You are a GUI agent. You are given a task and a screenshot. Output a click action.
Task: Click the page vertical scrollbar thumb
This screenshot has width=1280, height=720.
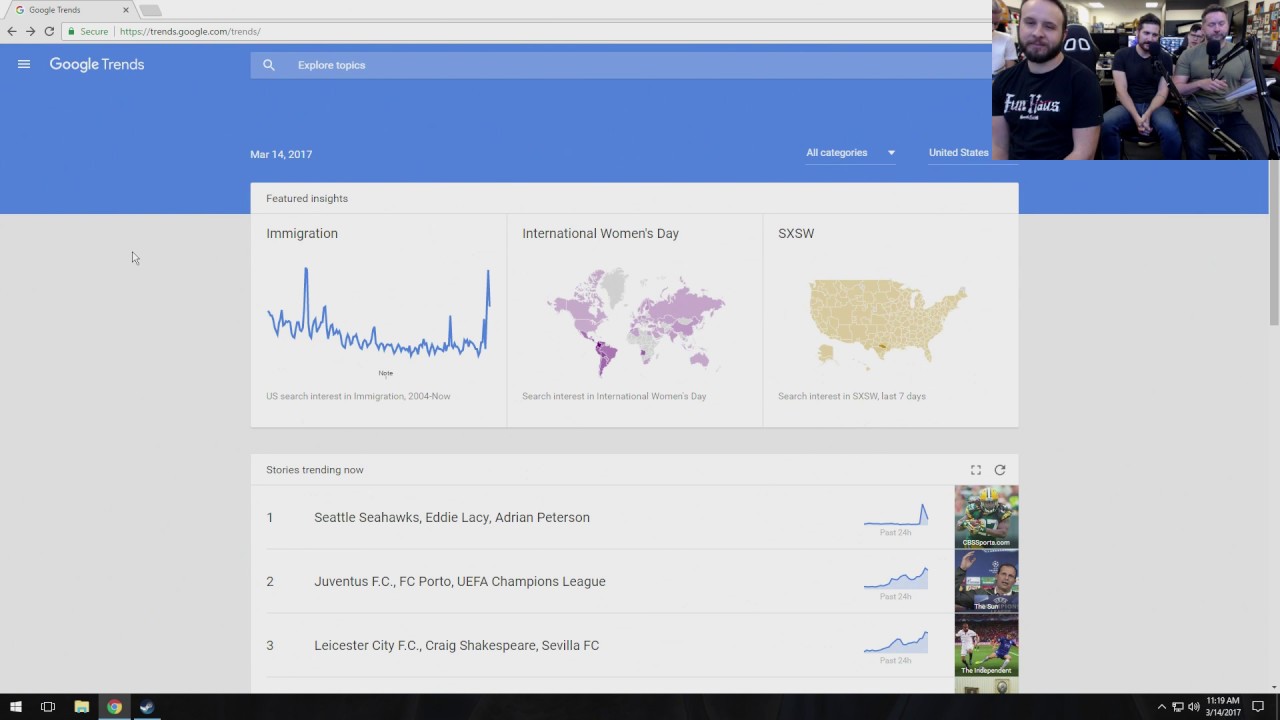(x=1274, y=243)
